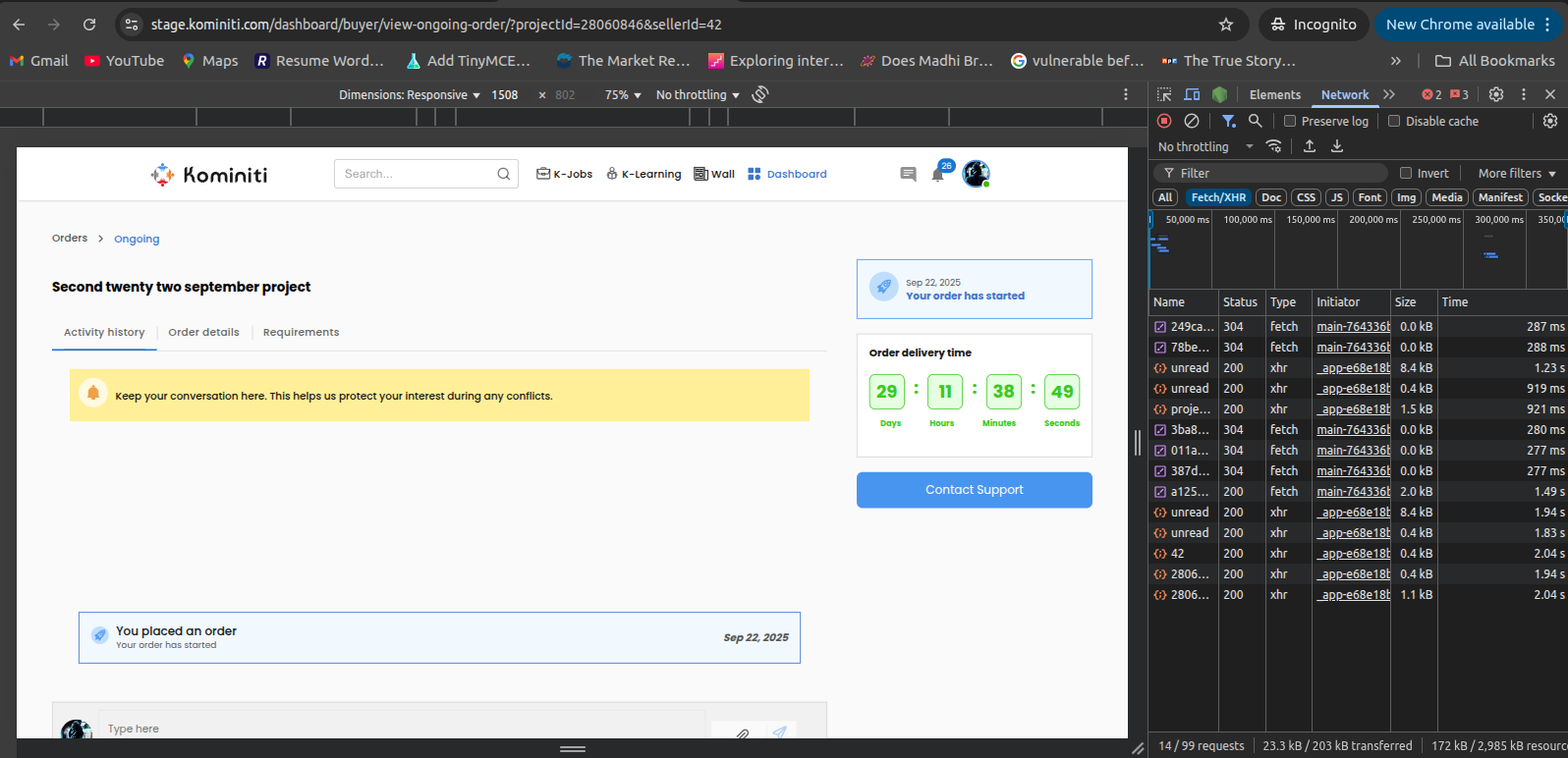This screenshot has width=1568, height=758.
Task: Open the network search magnifier icon
Action: pyautogui.click(x=1255, y=121)
